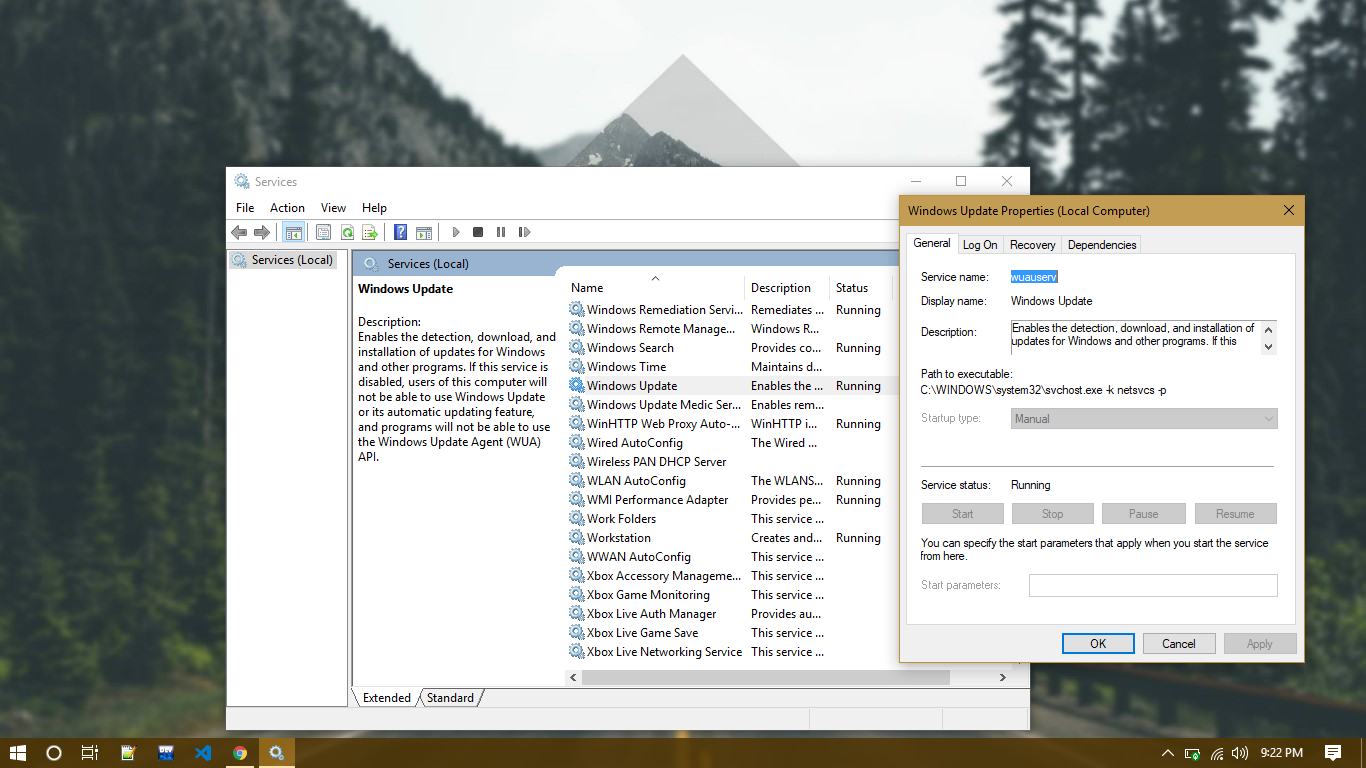Viewport: 1366px width, 768px height.
Task: Open Properties icon in Services toolbar
Action: click(323, 232)
